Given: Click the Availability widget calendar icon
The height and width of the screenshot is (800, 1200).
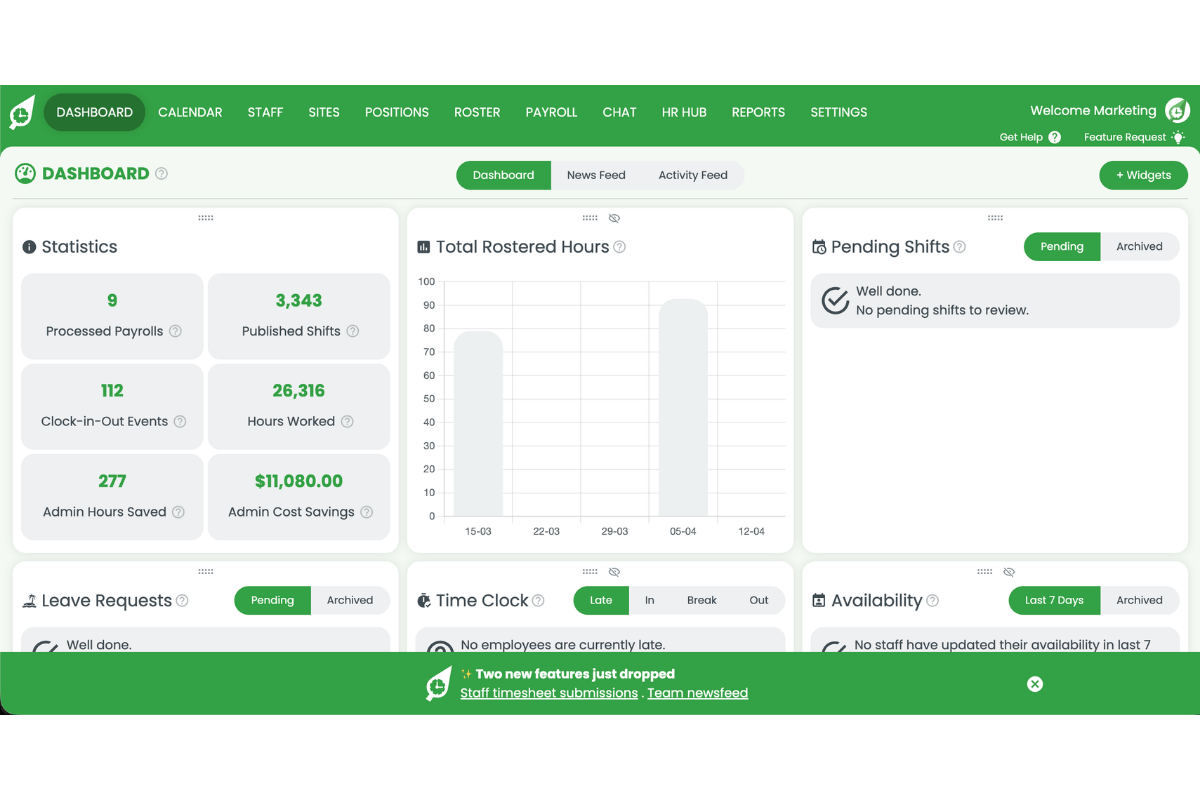Looking at the screenshot, I should (x=821, y=600).
